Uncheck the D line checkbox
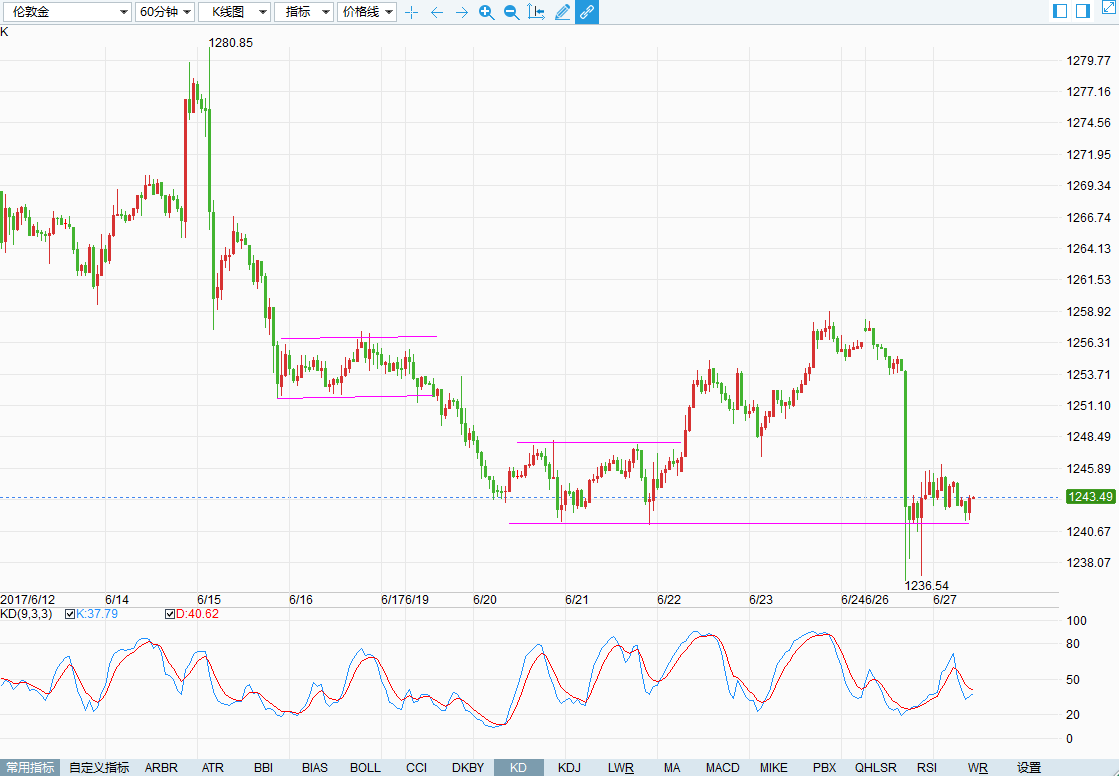The height and width of the screenshot is (776, 1119). [169, 614]
